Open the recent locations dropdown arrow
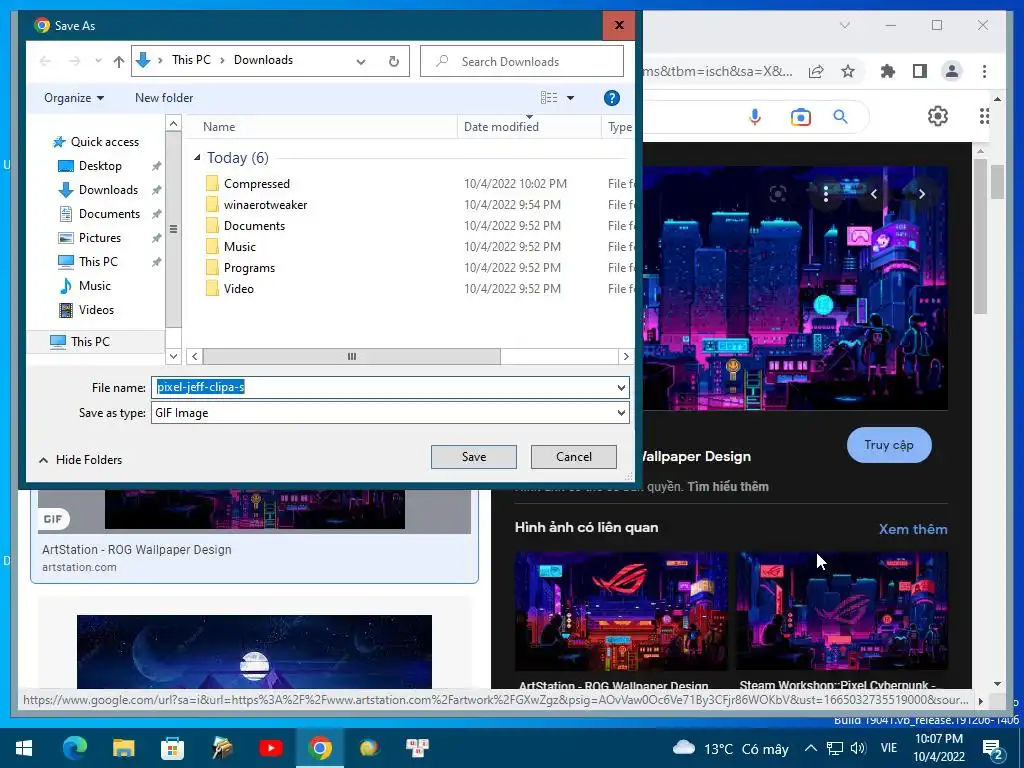This screenshot has height=768, width=1024. click(x=98, y=61)
